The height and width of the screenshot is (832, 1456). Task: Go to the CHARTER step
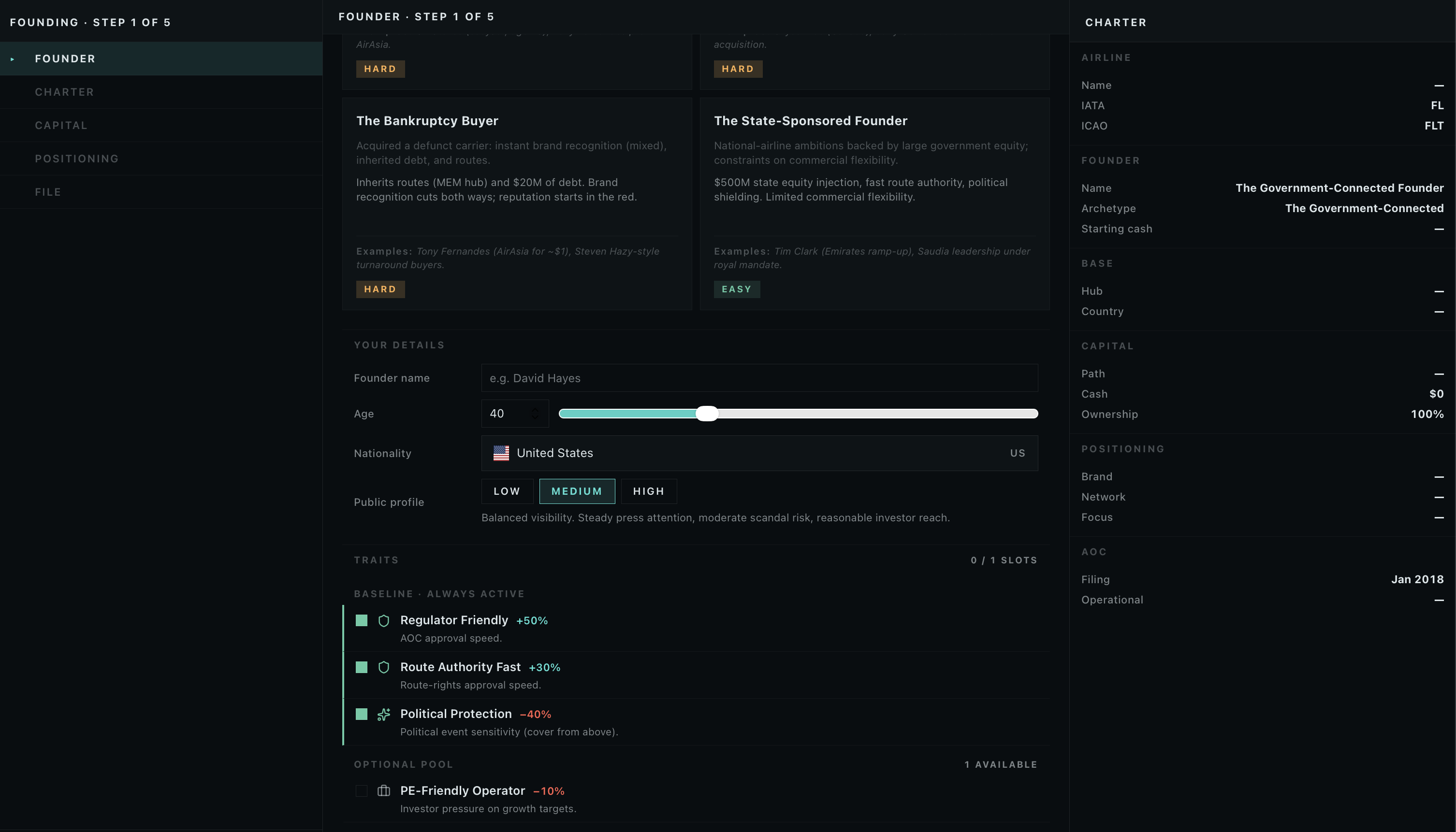click(161, 92)
